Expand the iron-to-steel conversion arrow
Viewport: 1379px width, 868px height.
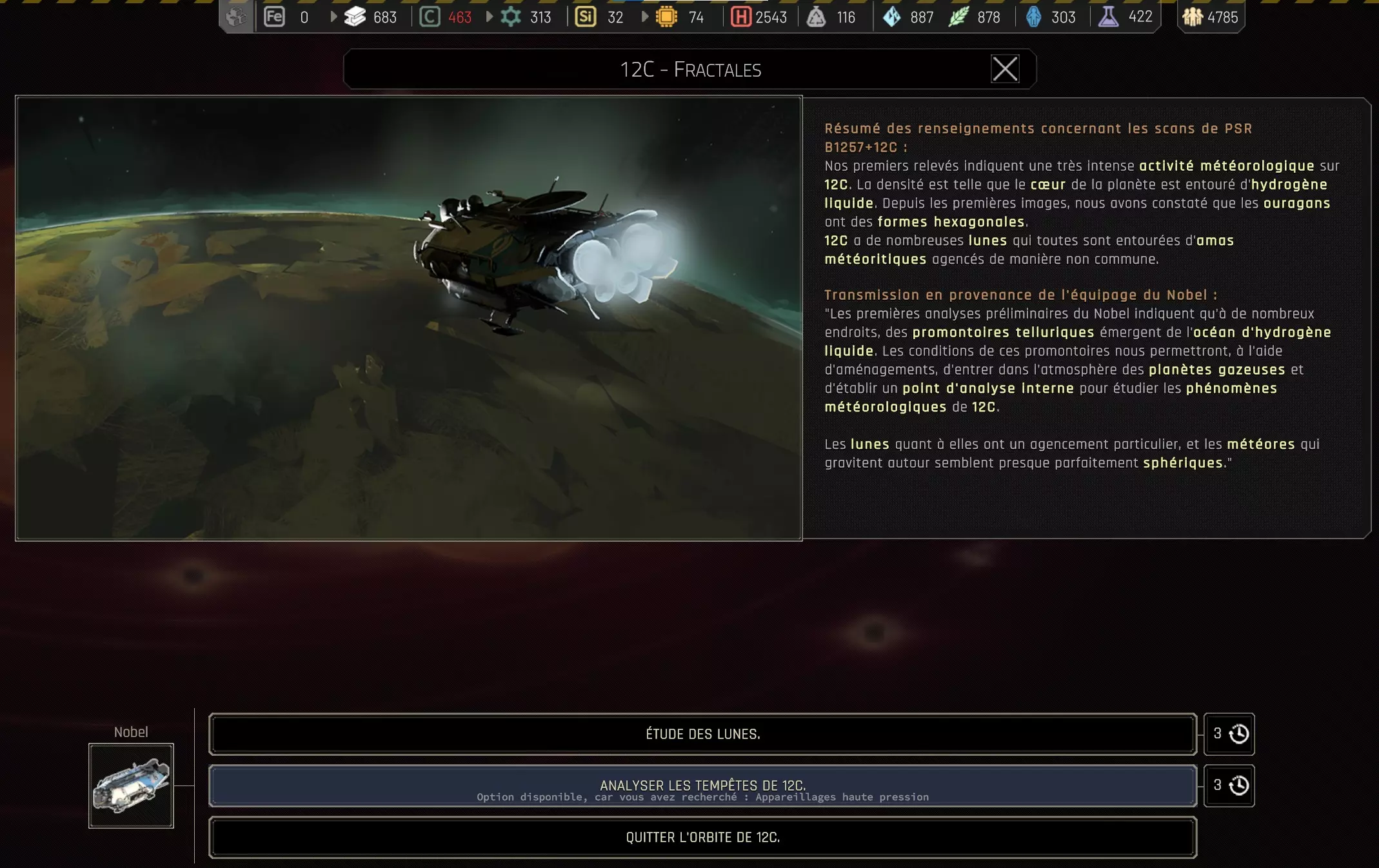click(x=333, y=17)
